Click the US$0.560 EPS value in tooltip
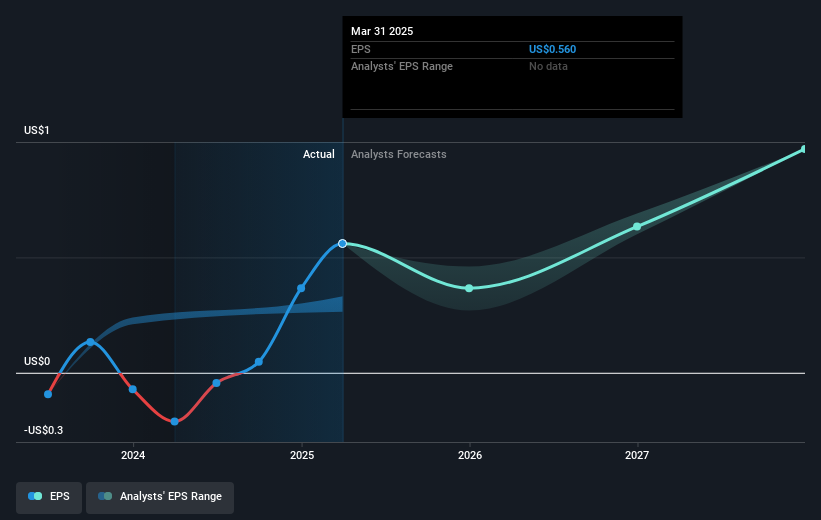This screenshot has height=520, width=821. pos(552,49)
